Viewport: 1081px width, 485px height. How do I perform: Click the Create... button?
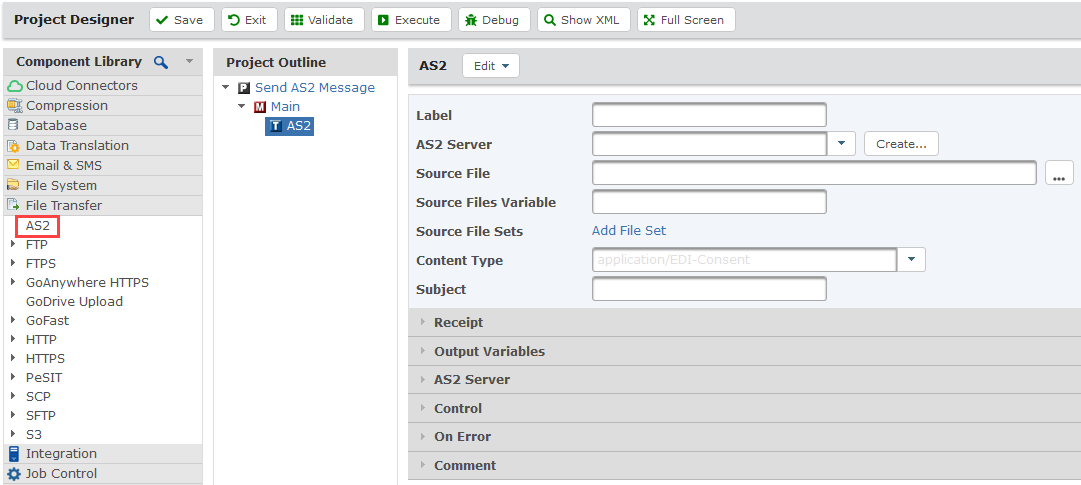[901, 144]
